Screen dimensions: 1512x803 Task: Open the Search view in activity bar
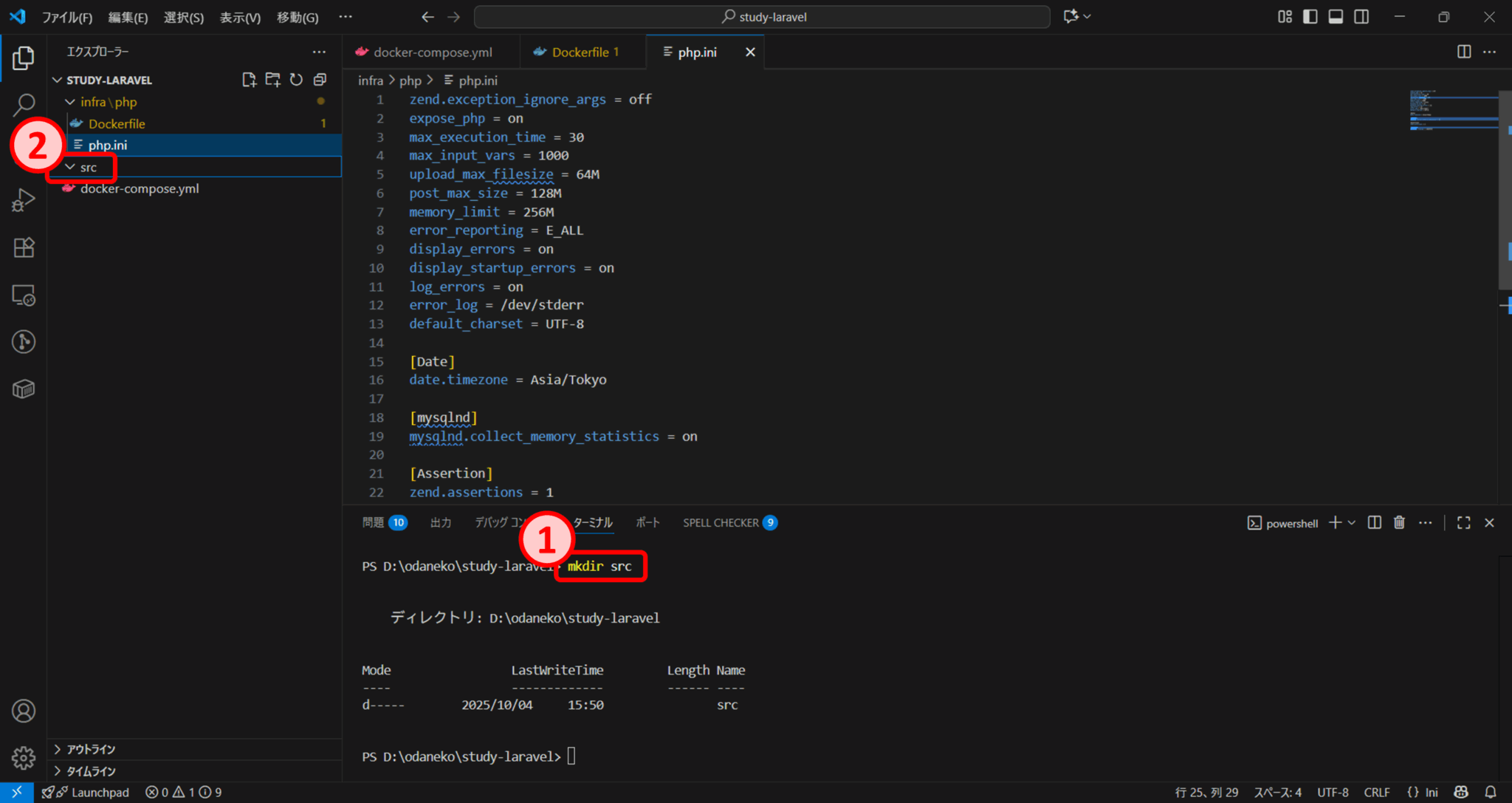click(23, 104)
